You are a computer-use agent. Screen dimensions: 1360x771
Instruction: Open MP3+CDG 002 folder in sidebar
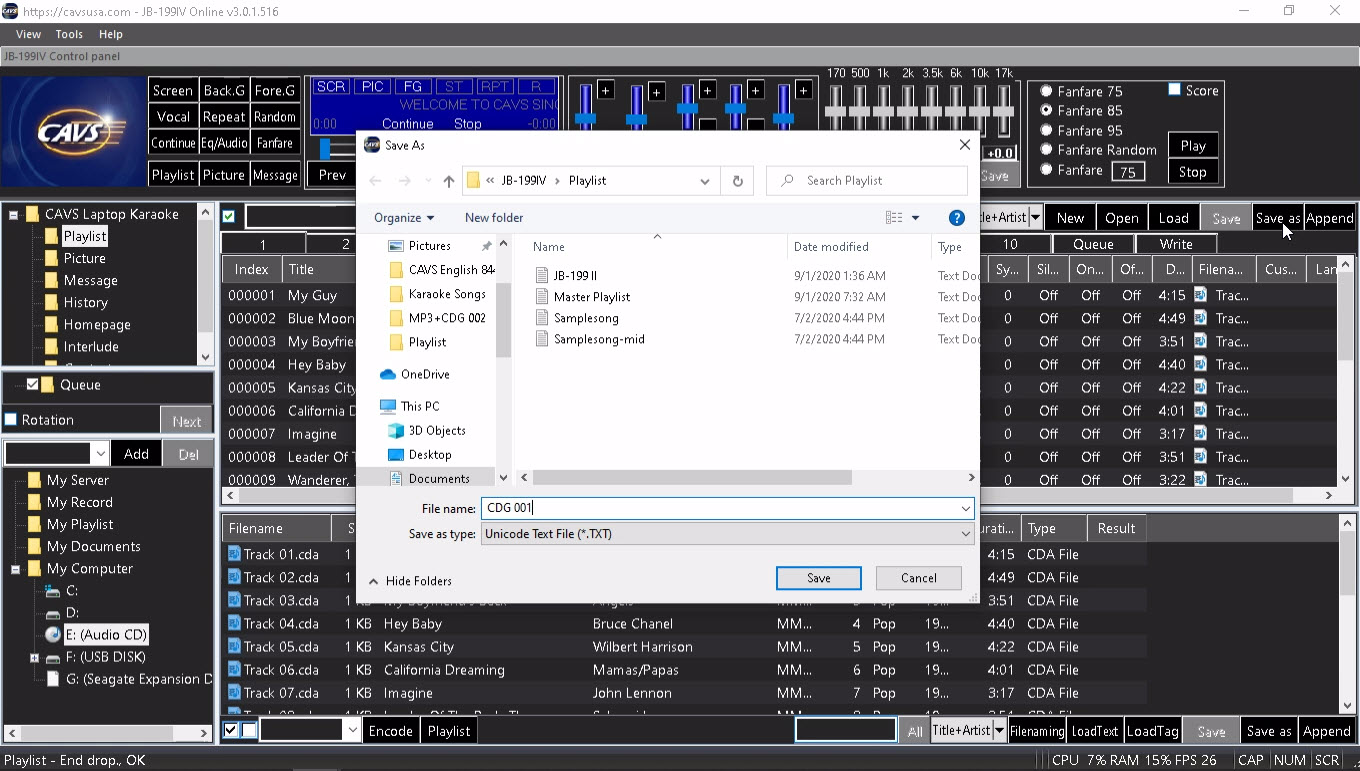point(437,318)
